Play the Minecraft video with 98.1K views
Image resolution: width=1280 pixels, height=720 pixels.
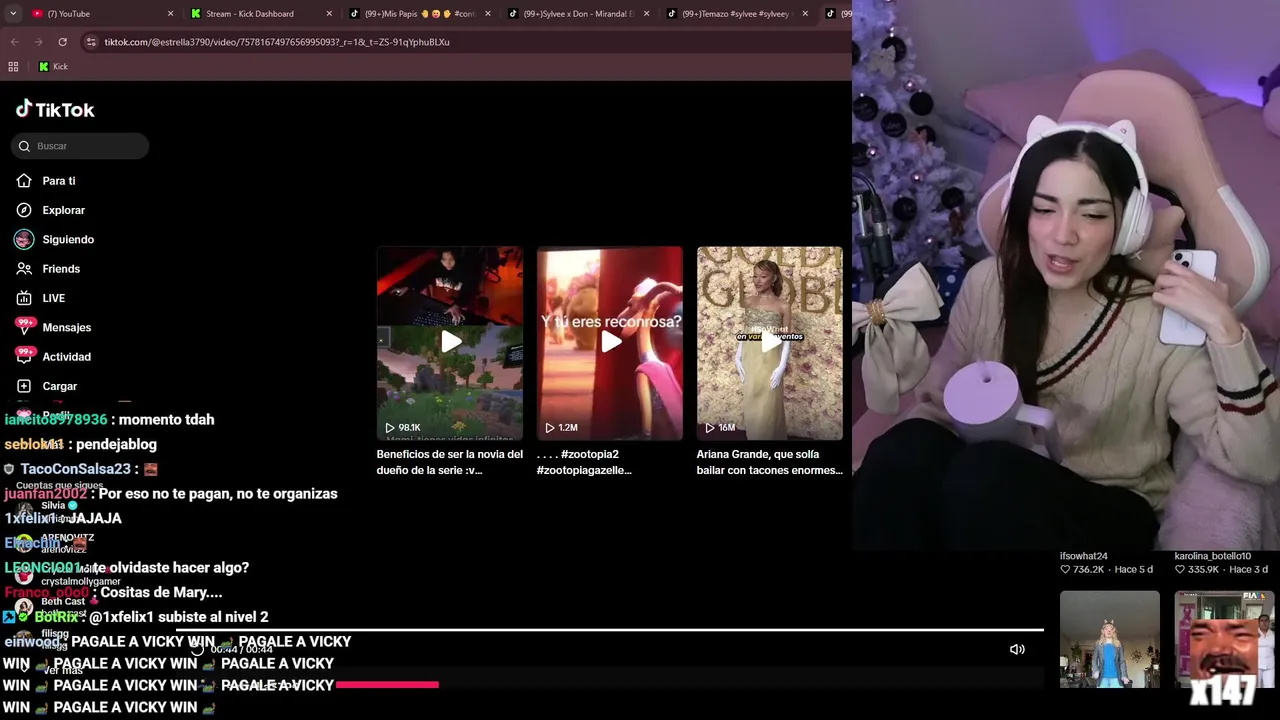tap(450, 343)
